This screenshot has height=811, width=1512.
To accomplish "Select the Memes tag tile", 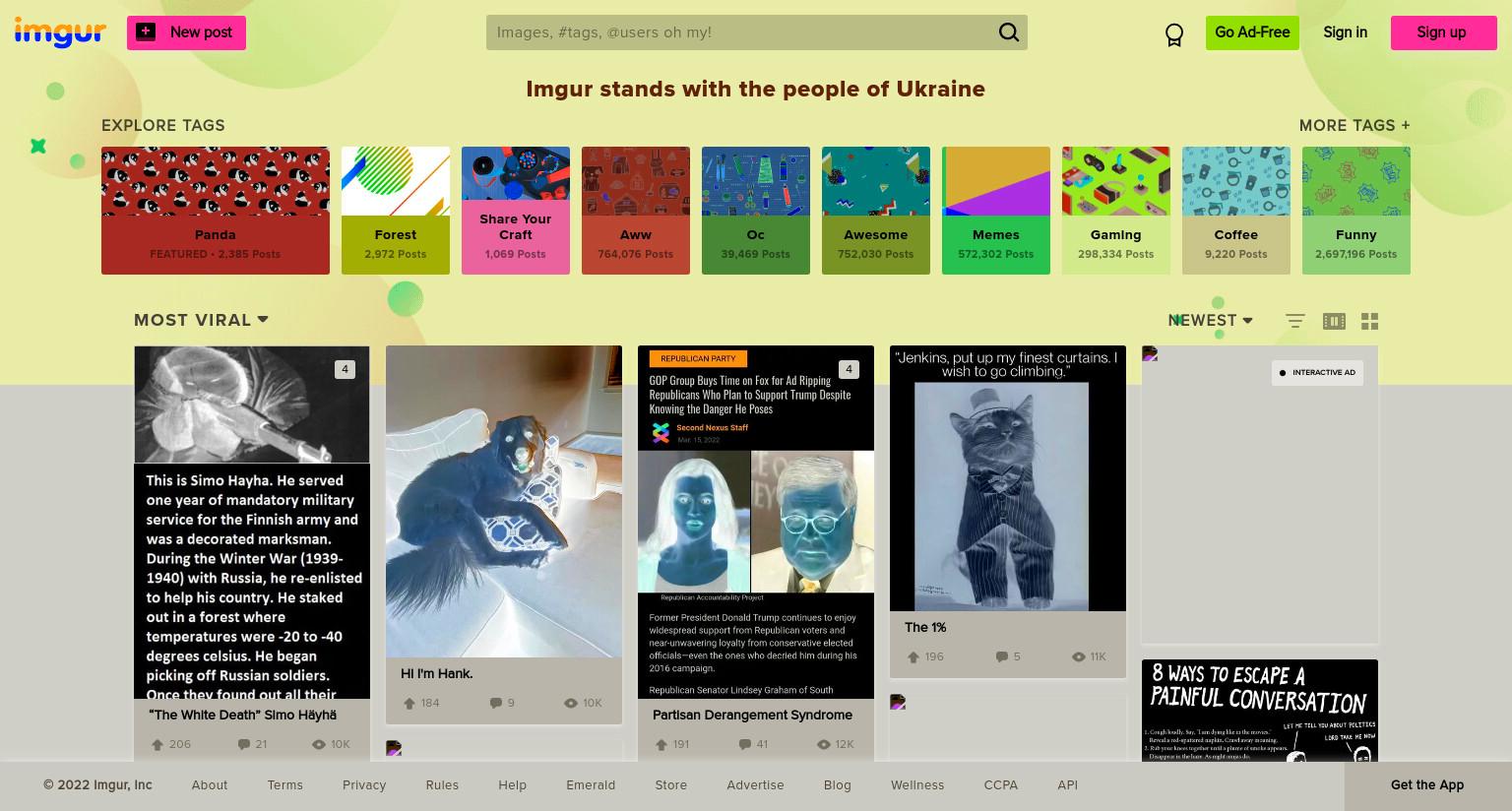I will [996, 211].
